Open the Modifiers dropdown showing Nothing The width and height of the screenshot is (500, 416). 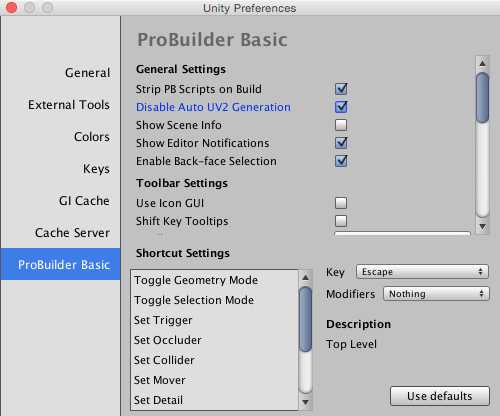[x=436, y=294]
